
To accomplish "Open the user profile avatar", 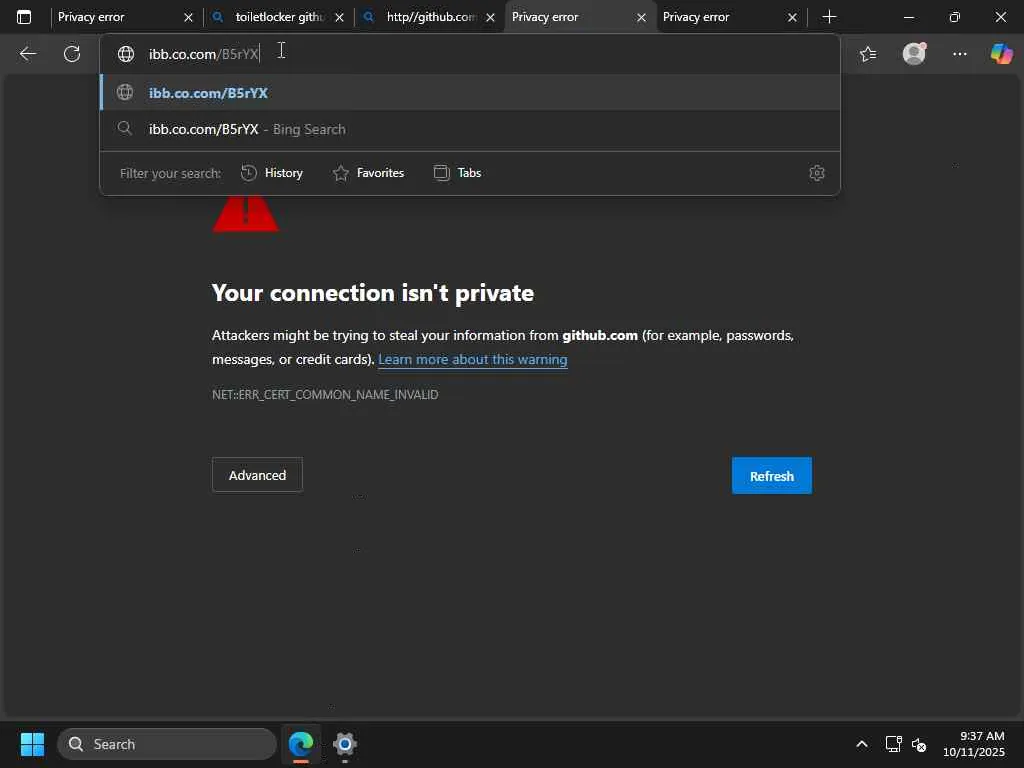I will click(x=914, y=54).
